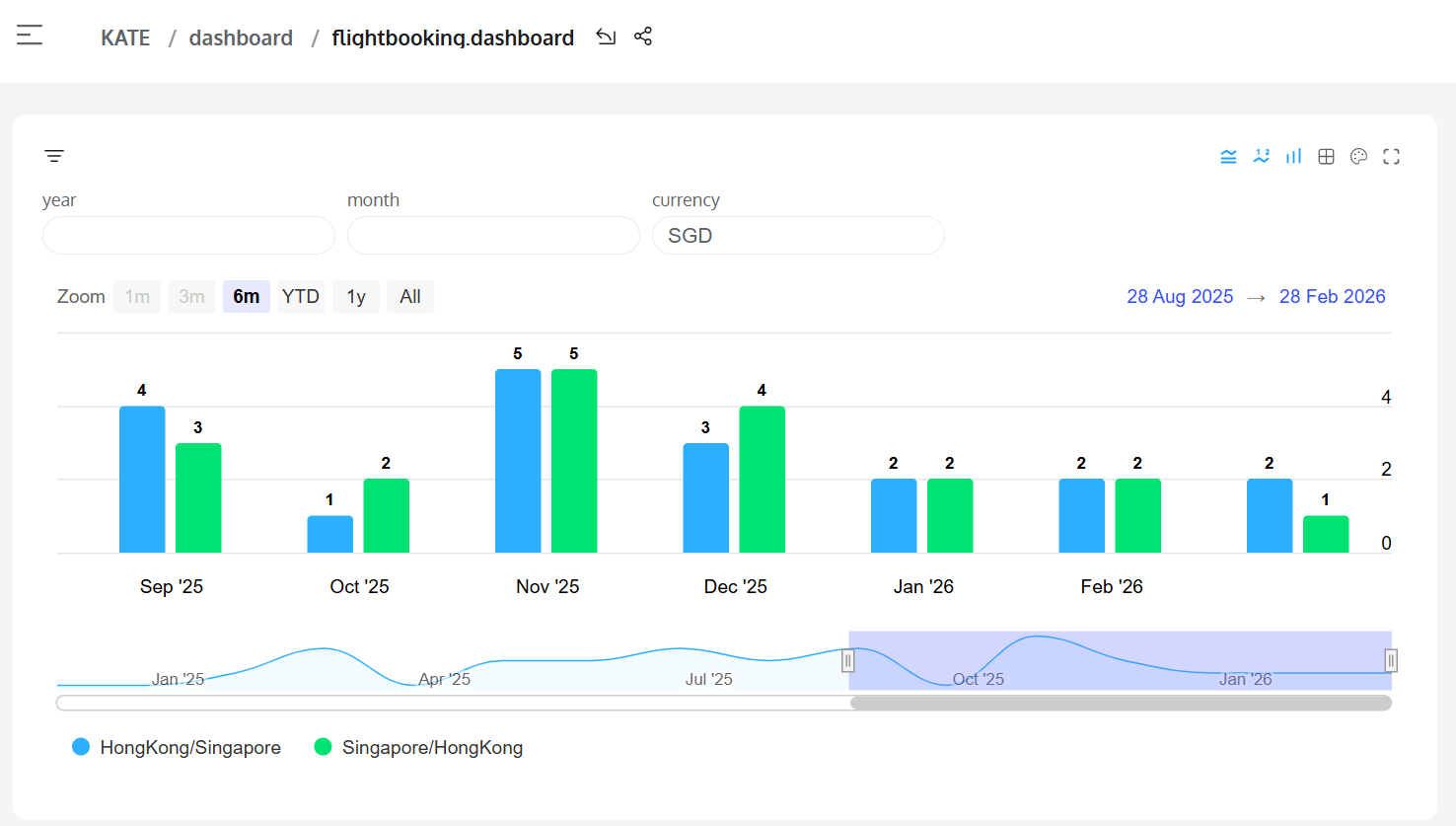Open the hamburger navigation menu

[30, 36]
